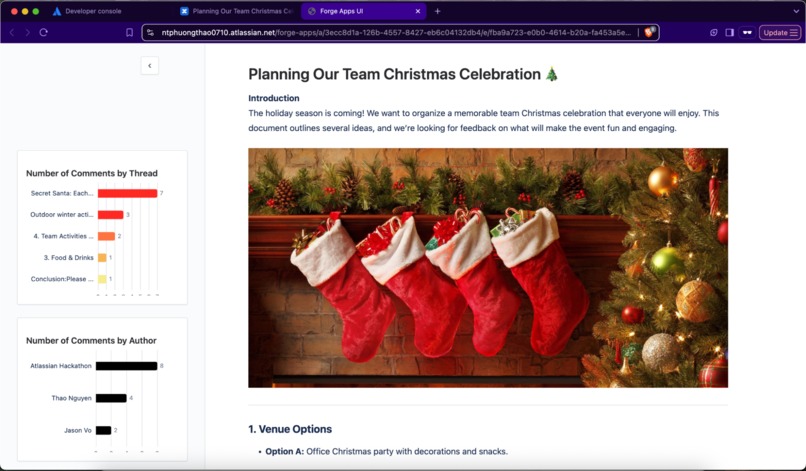806x471 pixels.
Task: Click the Confluence icon on second tab
Action: [x=184, y=11]
